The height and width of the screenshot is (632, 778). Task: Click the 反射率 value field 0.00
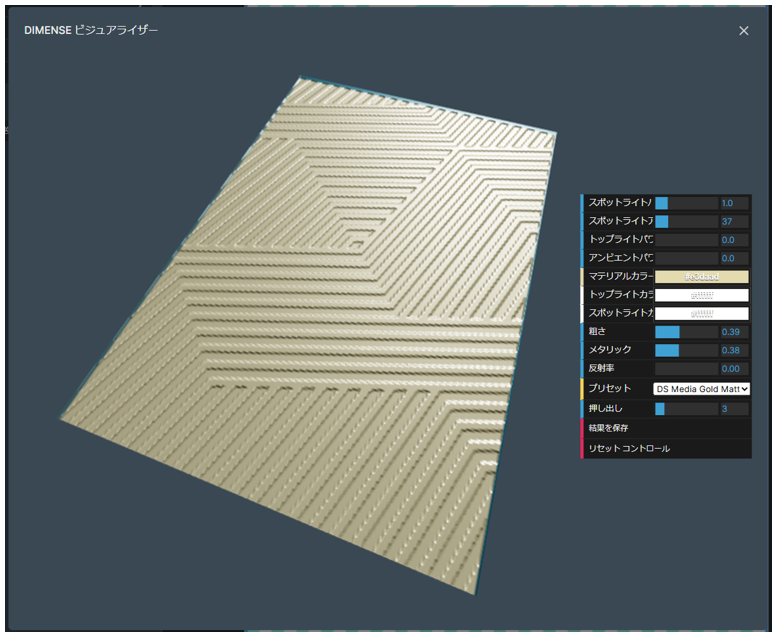(734, 369)
